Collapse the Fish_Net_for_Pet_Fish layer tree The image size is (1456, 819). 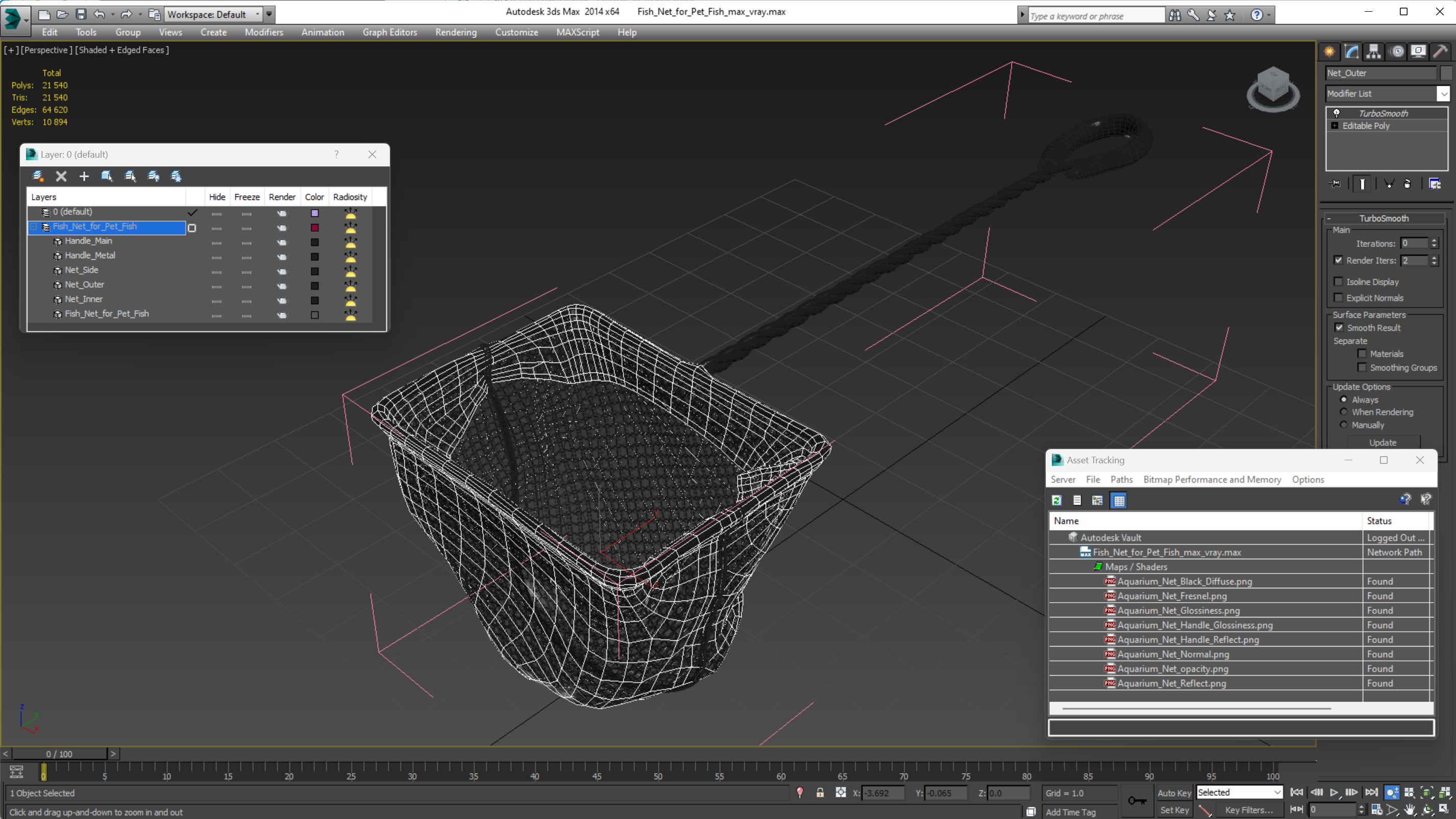[x=33, y=227]
